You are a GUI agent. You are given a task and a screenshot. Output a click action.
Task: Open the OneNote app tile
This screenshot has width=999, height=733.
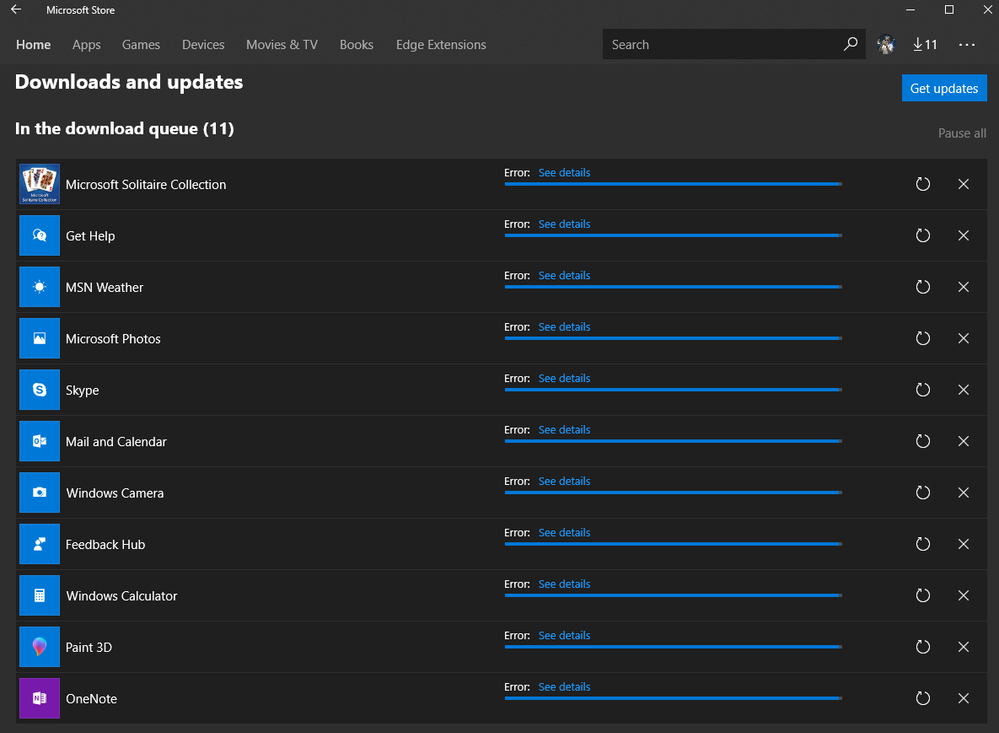click(40, 699)
